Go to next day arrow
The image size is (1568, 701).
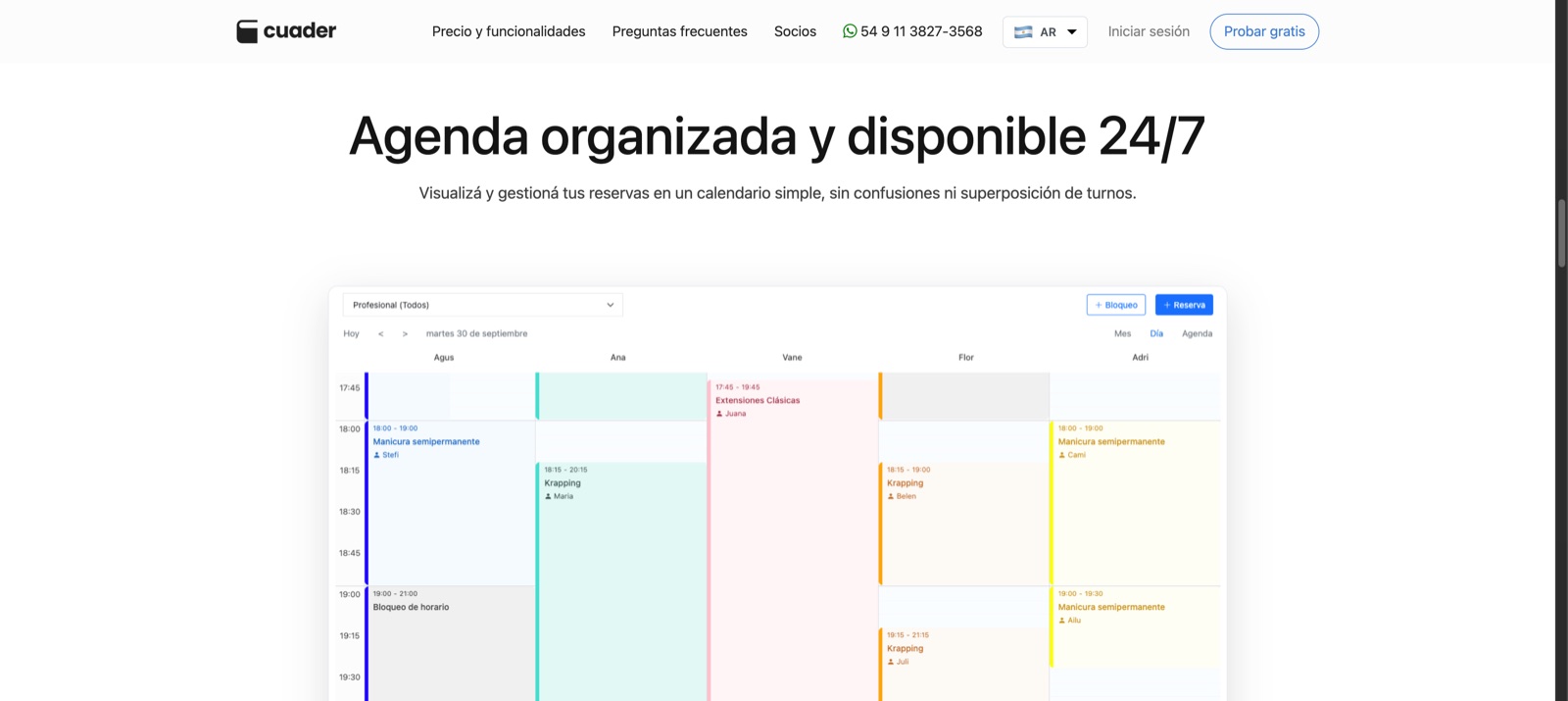405,334
